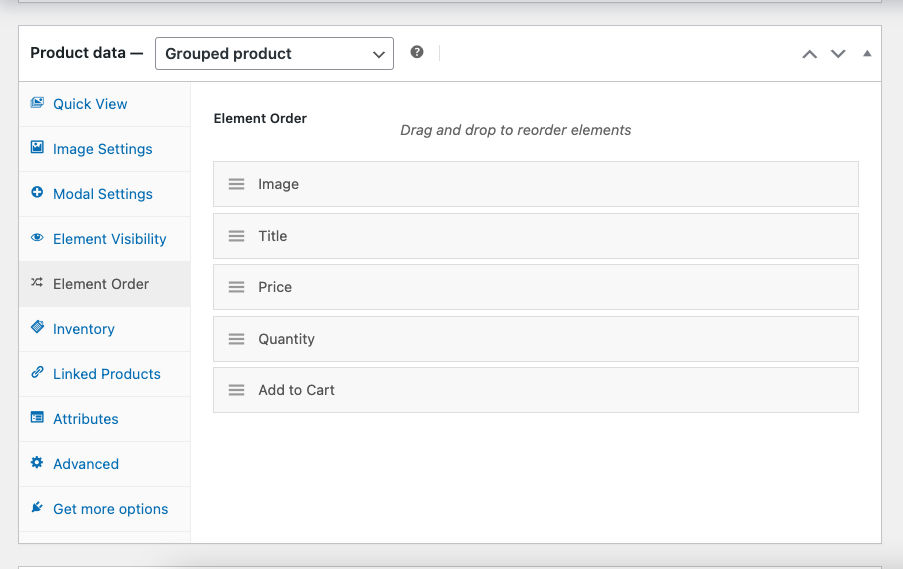Click the help question mark icon
This screenshot has height=569, width=903.
[x=417, y=53]
